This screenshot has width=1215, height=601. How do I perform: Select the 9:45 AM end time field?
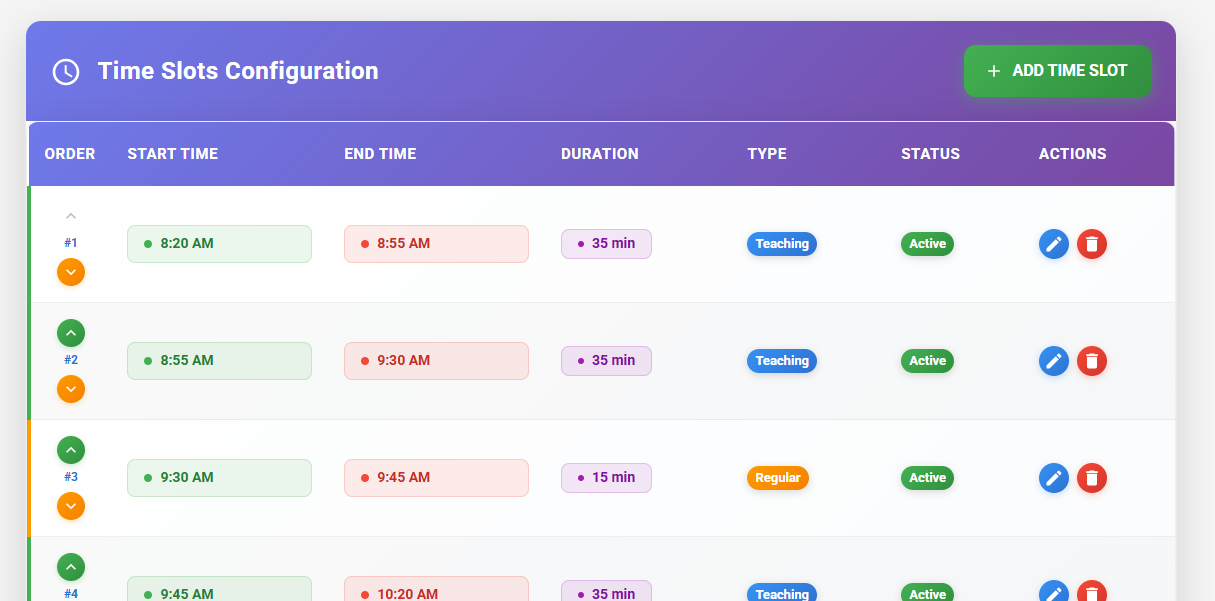click(x=436, y=478)
